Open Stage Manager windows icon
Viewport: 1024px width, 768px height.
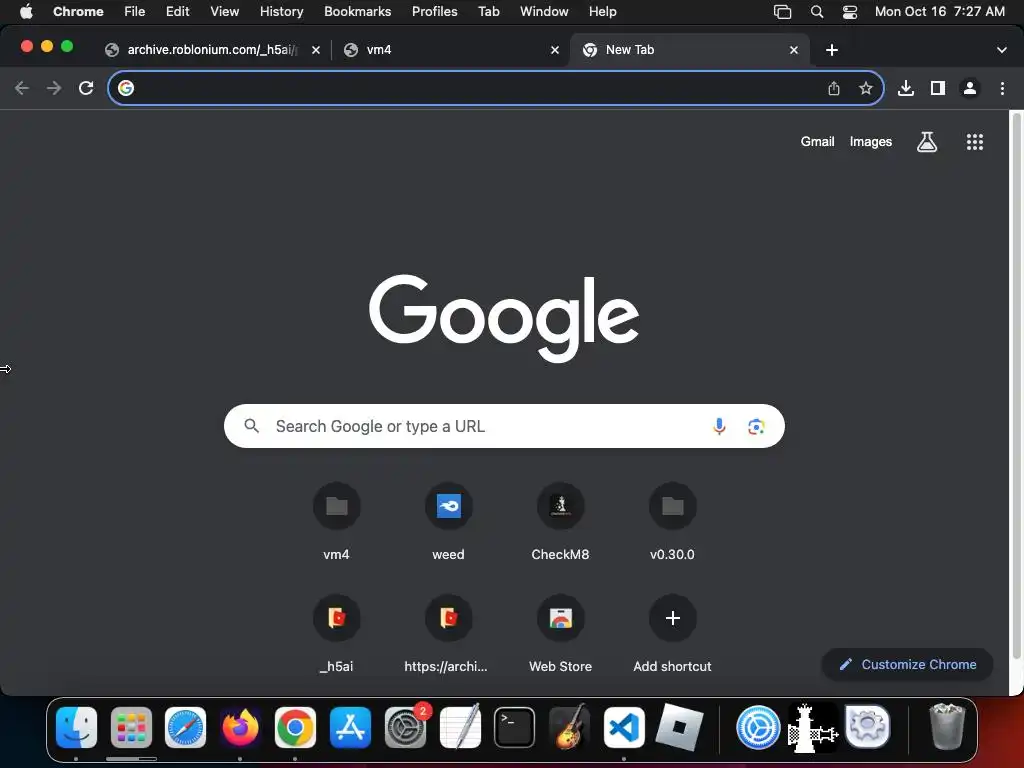point(782,11)
